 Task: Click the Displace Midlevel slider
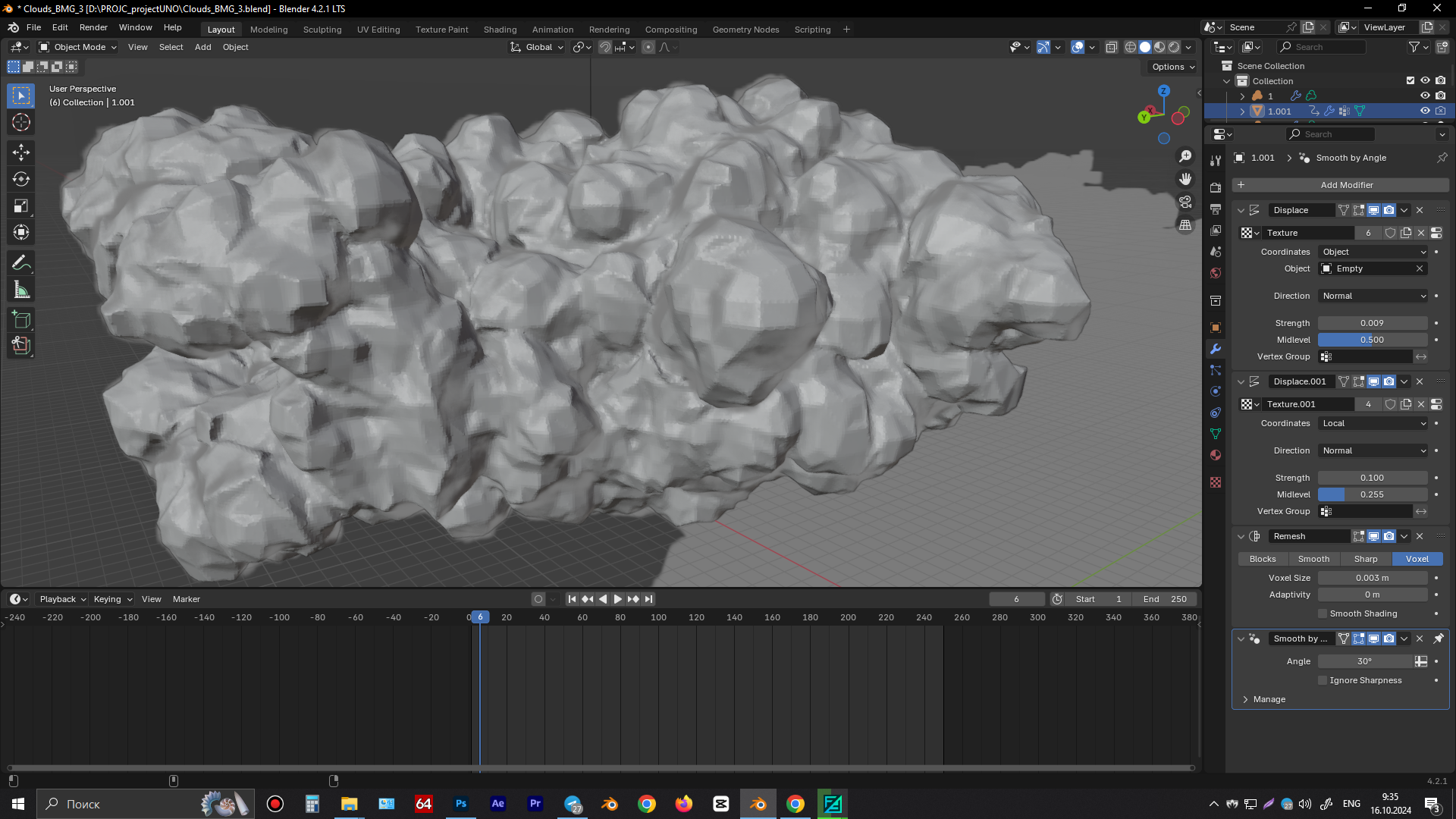tap(1373, 340)
